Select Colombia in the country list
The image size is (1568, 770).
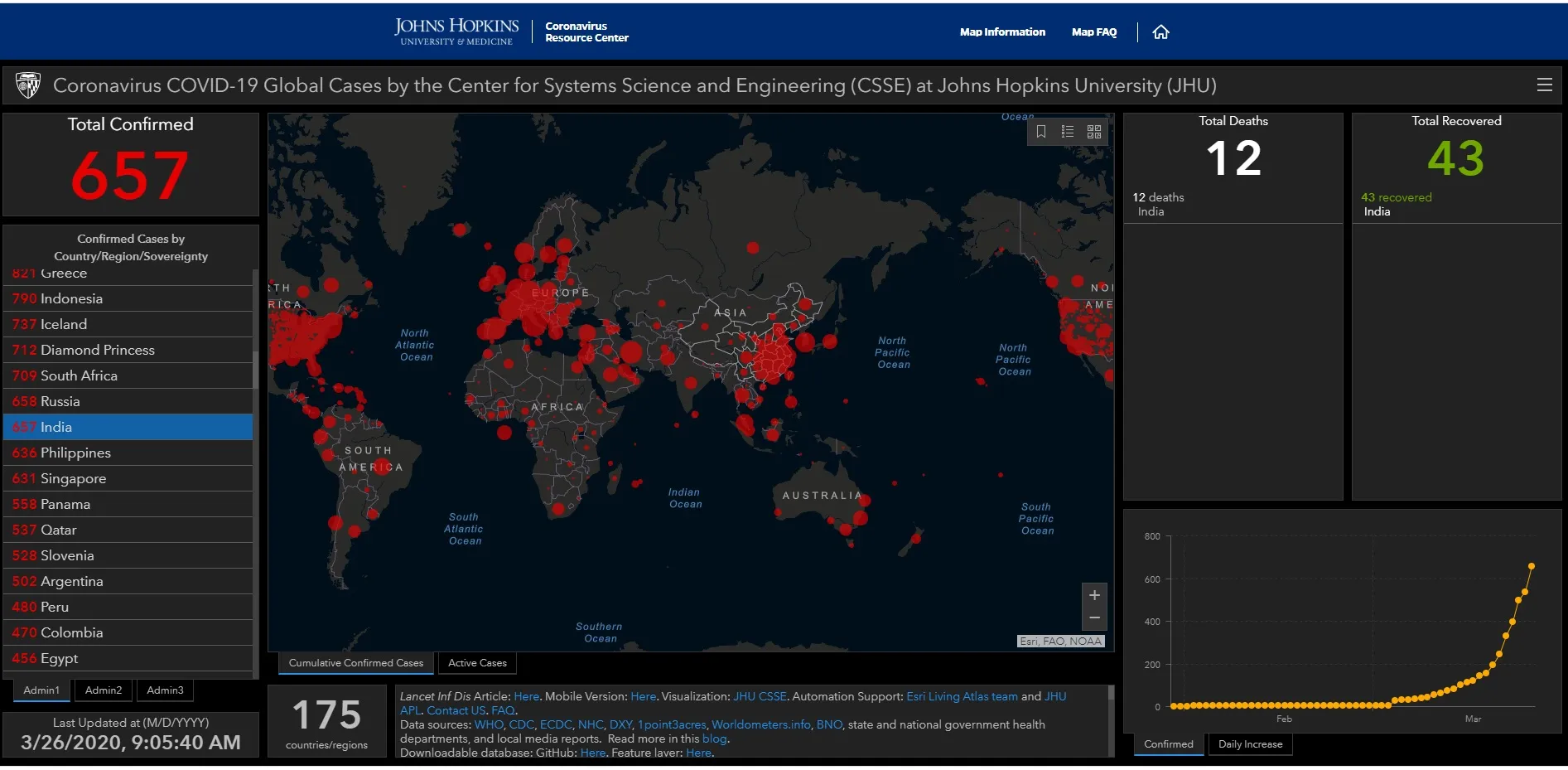(x=128, y=632)
